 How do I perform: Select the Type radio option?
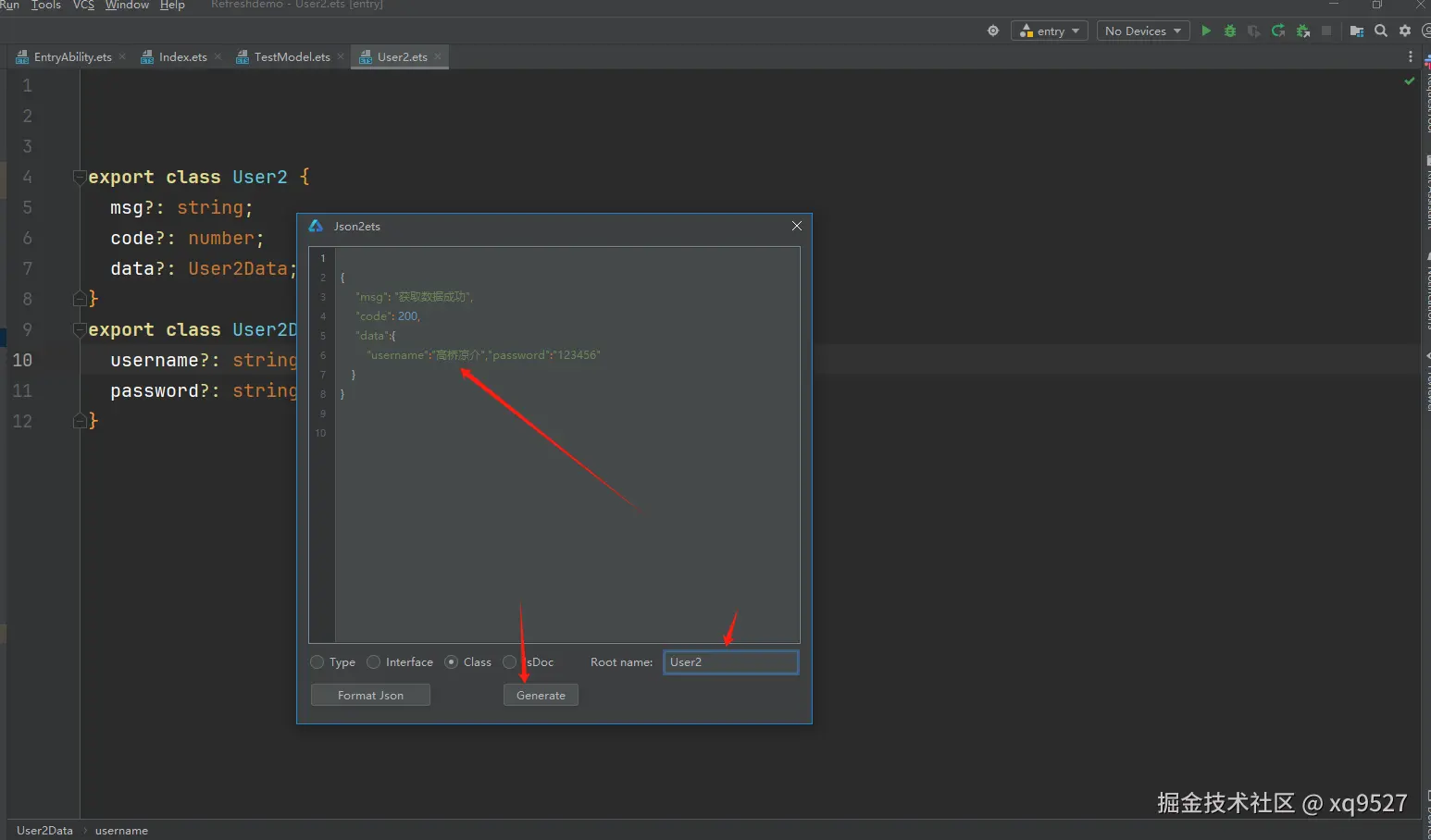click(x=317, y=662)
